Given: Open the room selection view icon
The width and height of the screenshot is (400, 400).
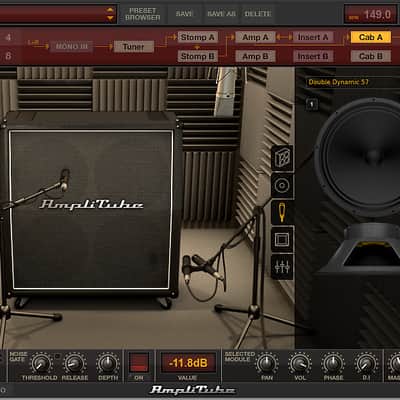Looking at the screenshot, I should click(x=282, y=239).
